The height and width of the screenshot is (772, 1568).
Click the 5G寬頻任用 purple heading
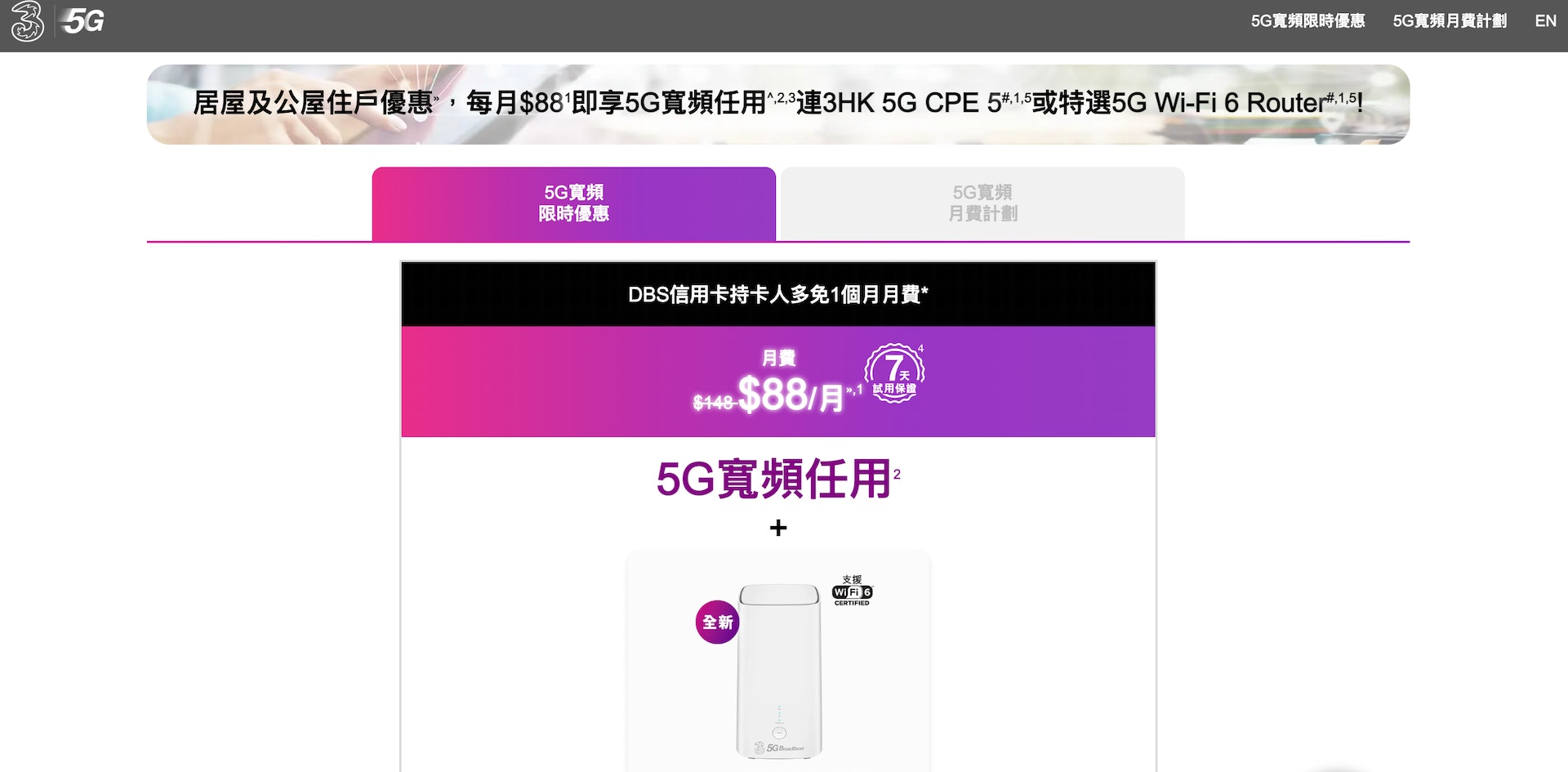pyautogui.click(x=773, y=479)
